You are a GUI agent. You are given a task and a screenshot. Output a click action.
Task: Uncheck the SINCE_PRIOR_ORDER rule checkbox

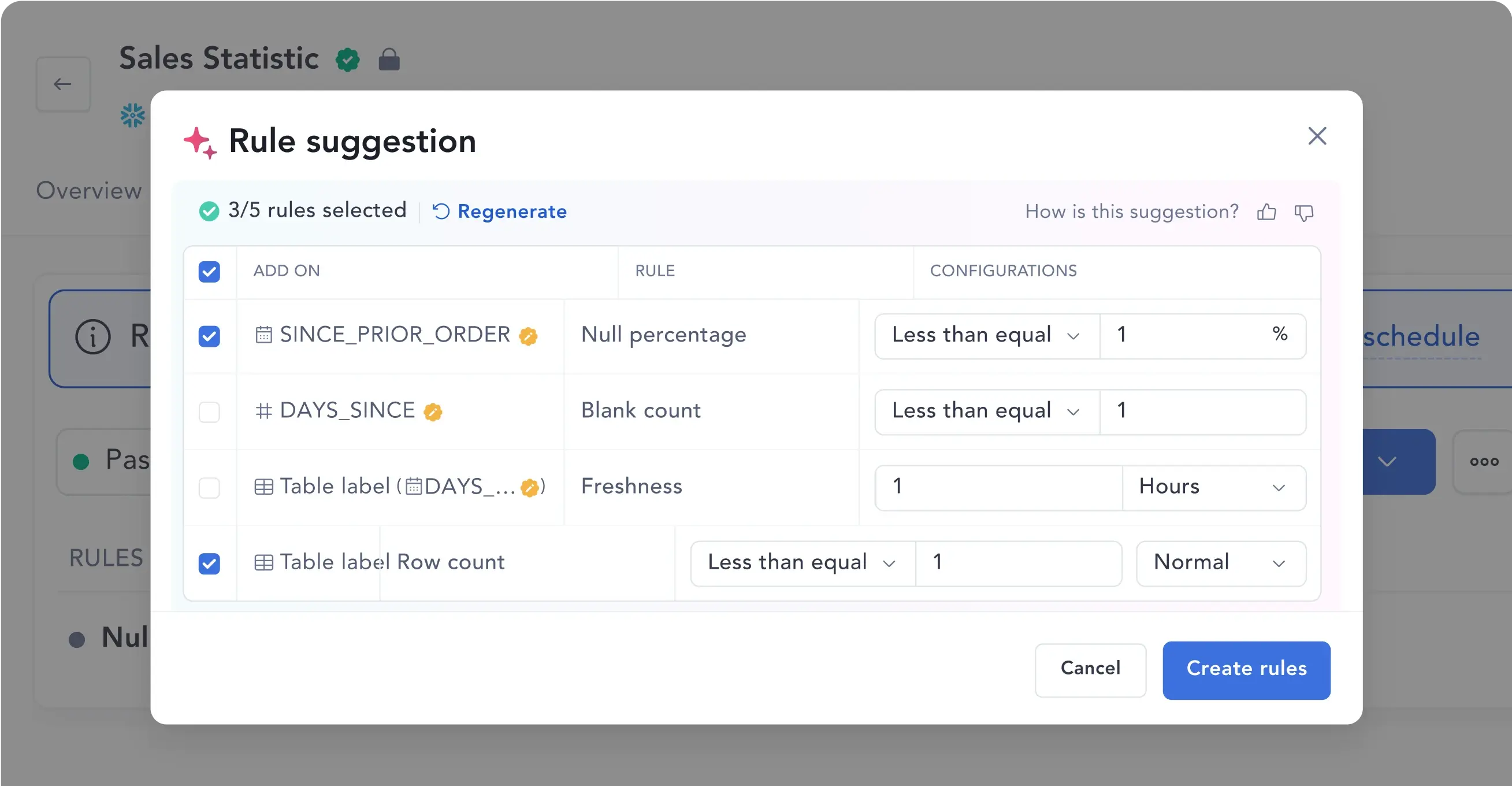click(x=209, y=336)
